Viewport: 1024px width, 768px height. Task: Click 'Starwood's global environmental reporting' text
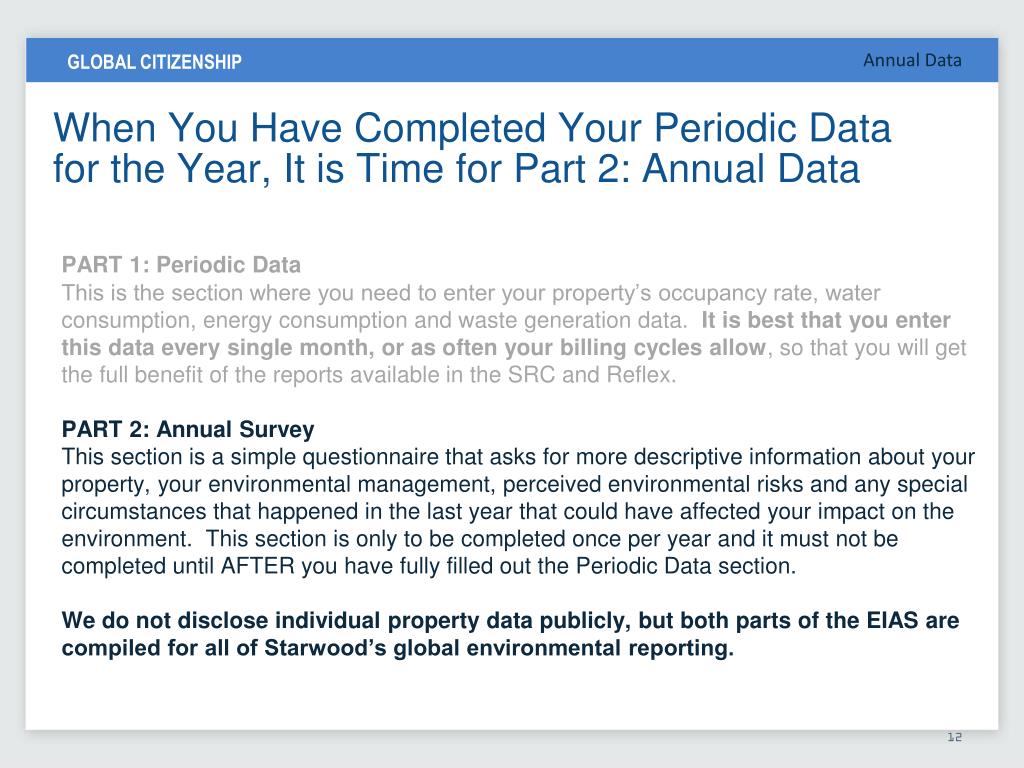(498, 648)
